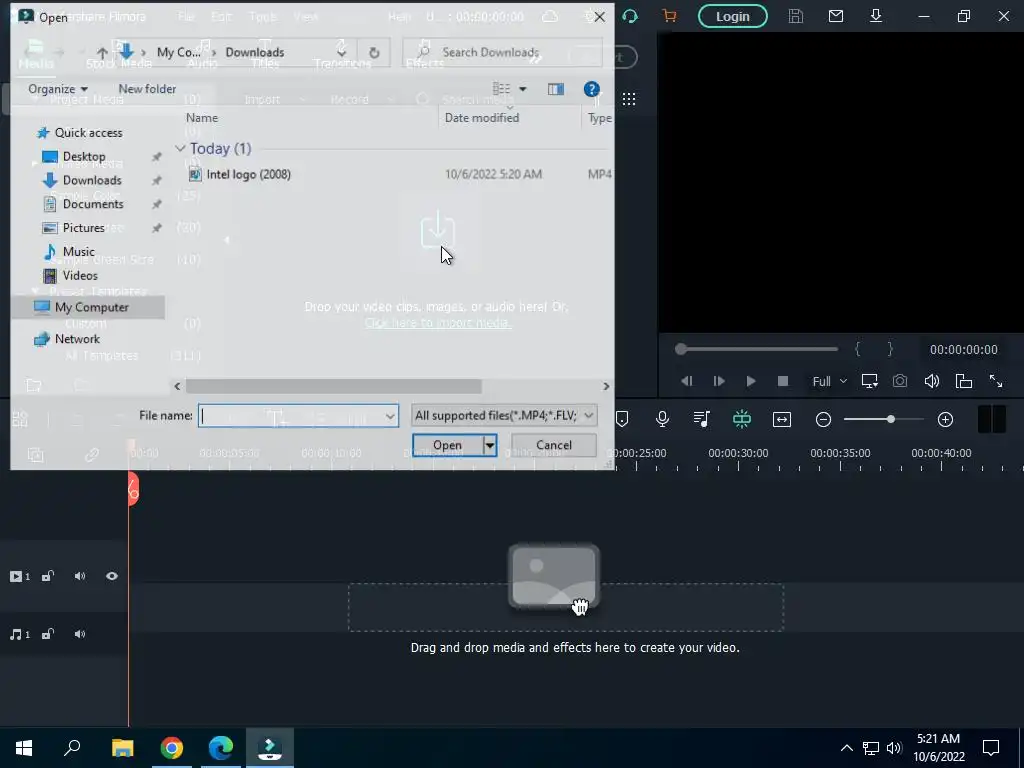This screenshot has width=1024, height=768.
Task: Click the voiceover microphone icon
Action: point(662,419)
